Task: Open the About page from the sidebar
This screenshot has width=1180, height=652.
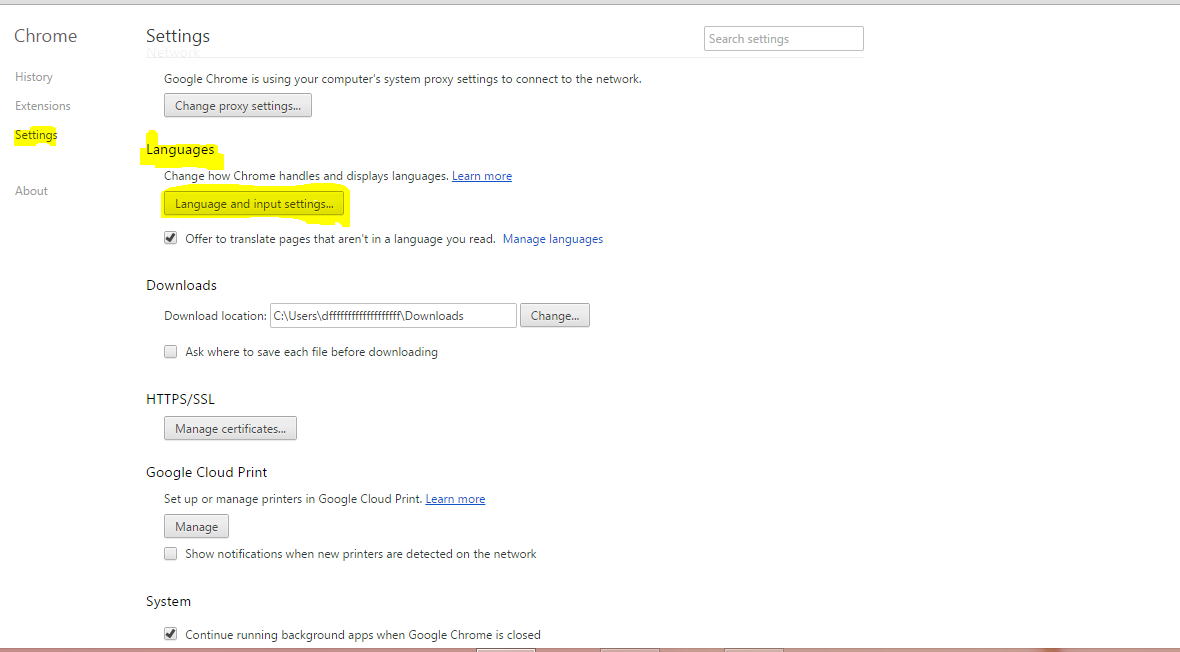Action: [31, 191]
